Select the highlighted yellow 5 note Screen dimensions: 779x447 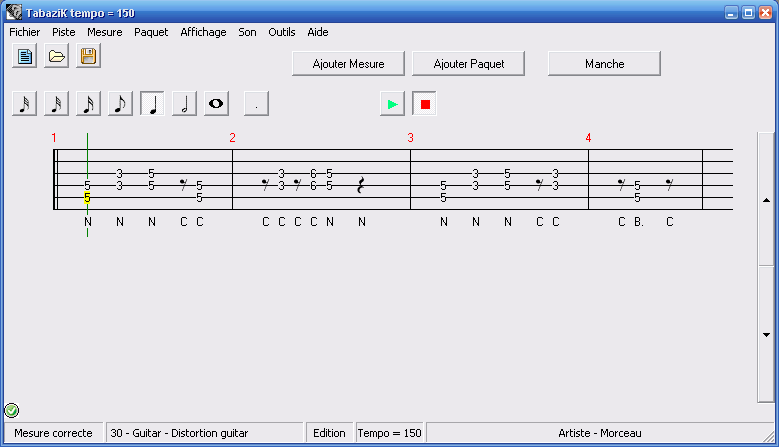pos(87,198)
